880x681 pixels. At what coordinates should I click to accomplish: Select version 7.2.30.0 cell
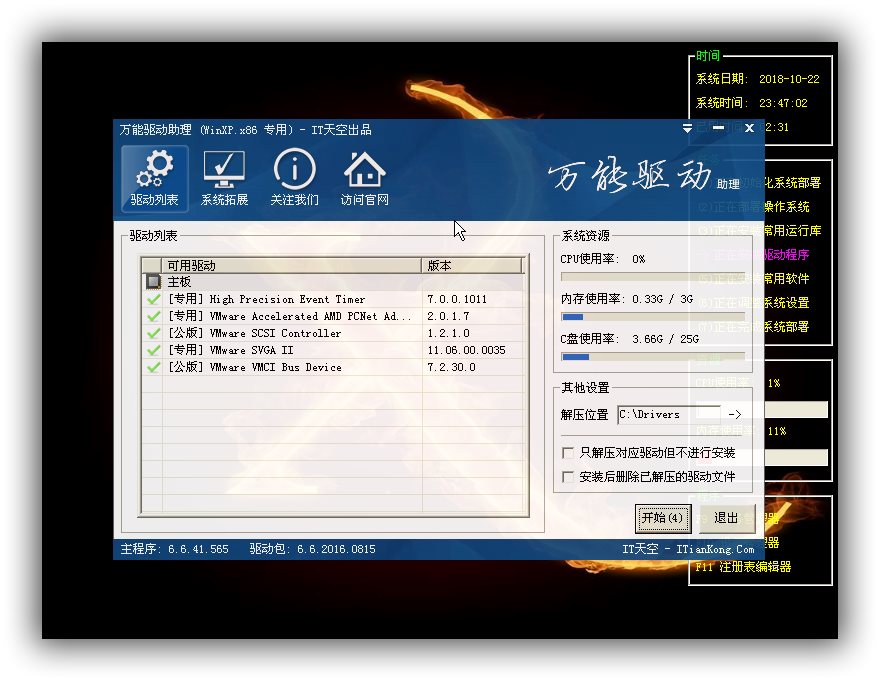coord(451,367)
